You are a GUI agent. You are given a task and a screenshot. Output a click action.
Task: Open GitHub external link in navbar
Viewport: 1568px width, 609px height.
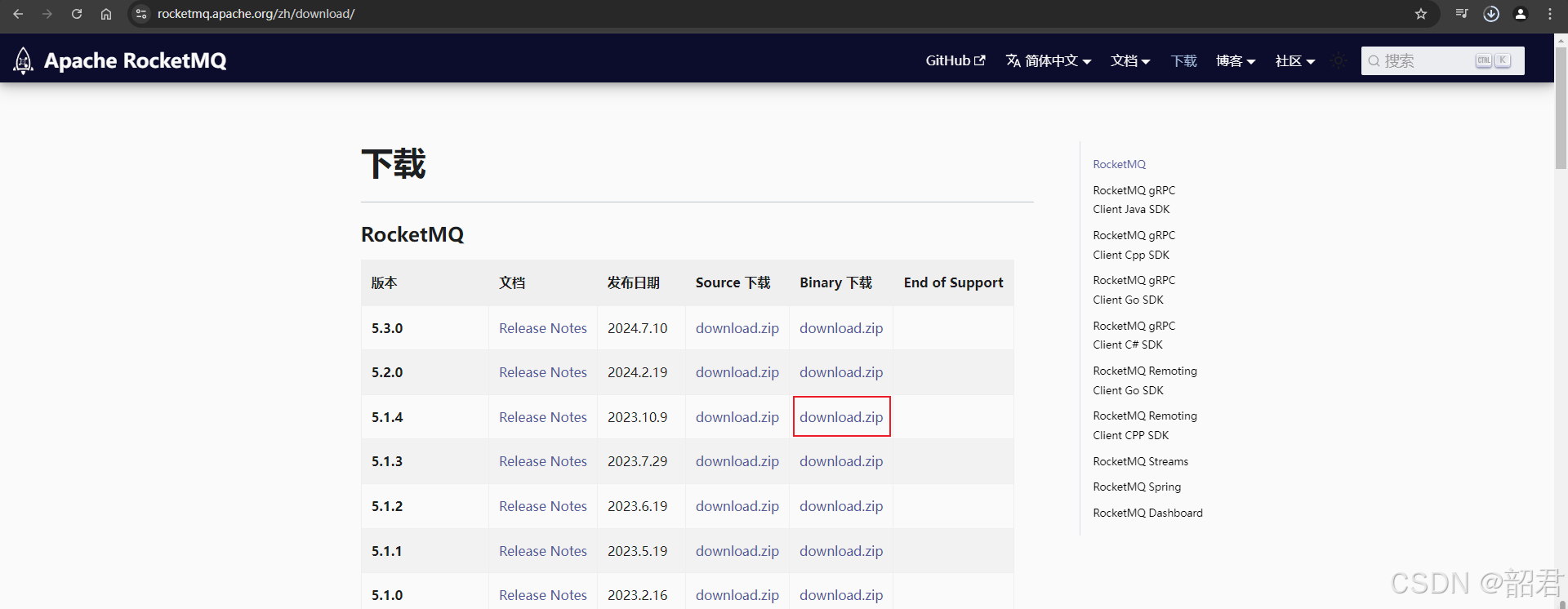[955, 60]
